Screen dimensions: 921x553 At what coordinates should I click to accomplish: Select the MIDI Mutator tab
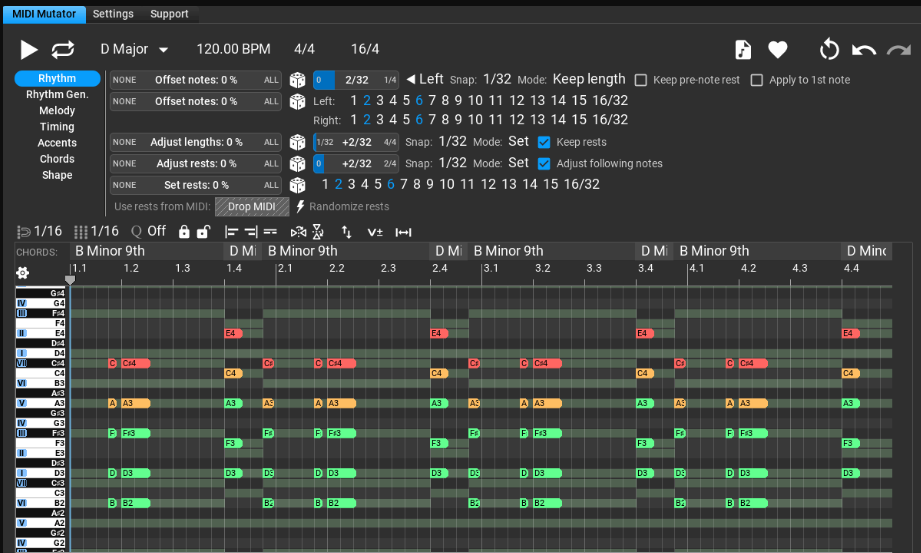44,14
